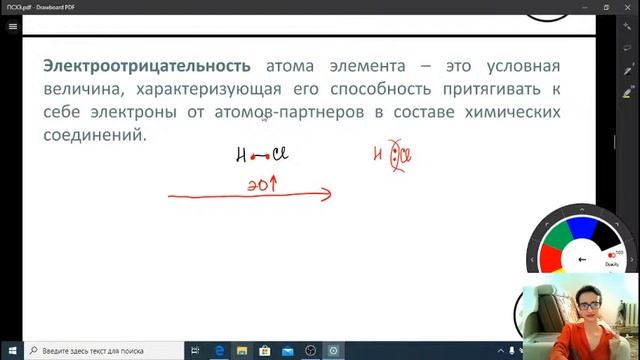Adjust the Opacity control in radial menu

click(x=612, y=259)
